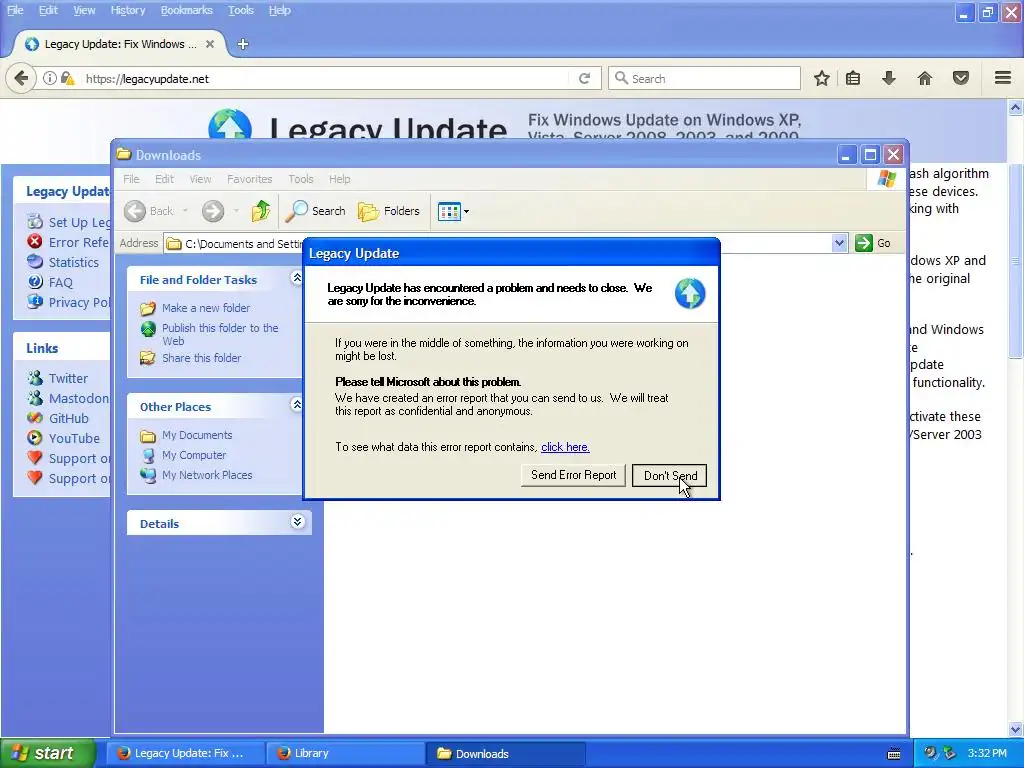Collapse File and Folder Tasks panel
This screenshot has width=1024, height=768.
tap(297, 278)
